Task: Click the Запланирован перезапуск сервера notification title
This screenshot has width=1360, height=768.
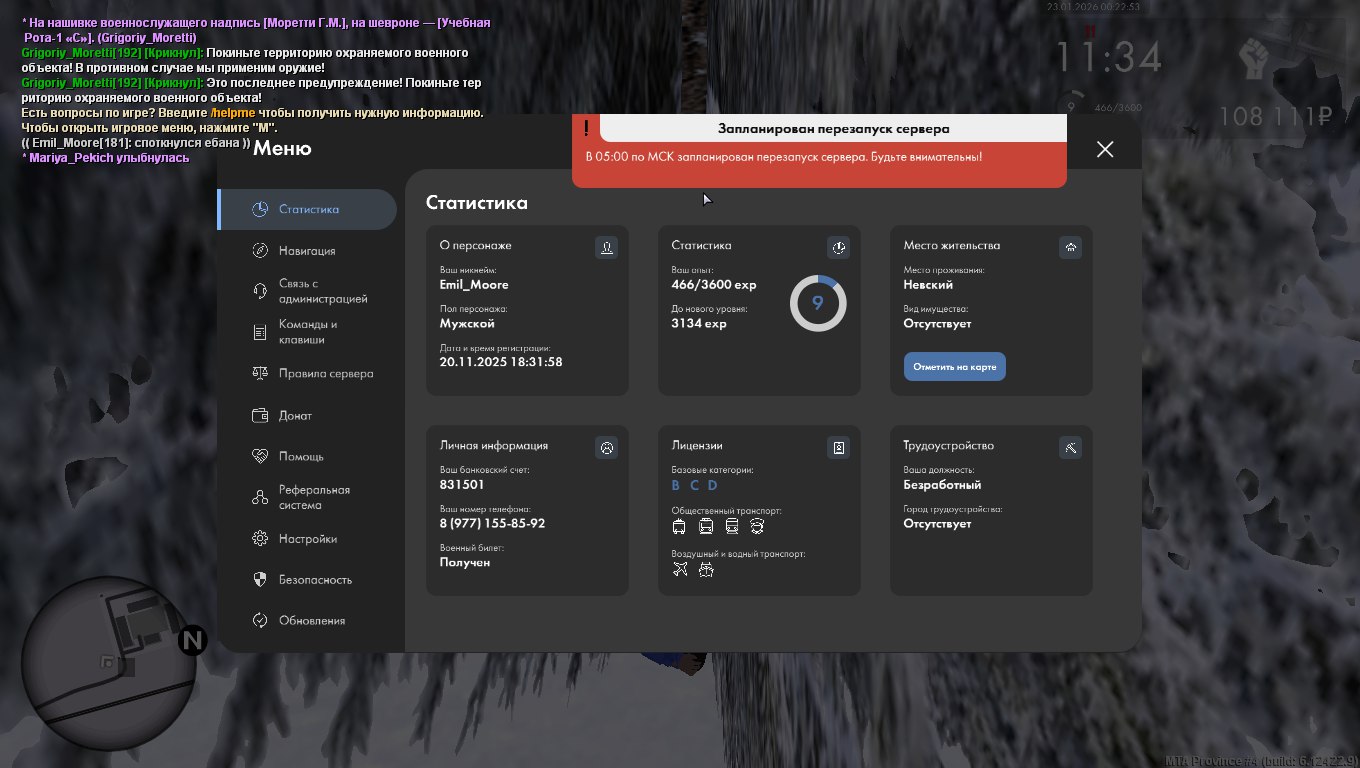Action: click(x=833, y=129)
